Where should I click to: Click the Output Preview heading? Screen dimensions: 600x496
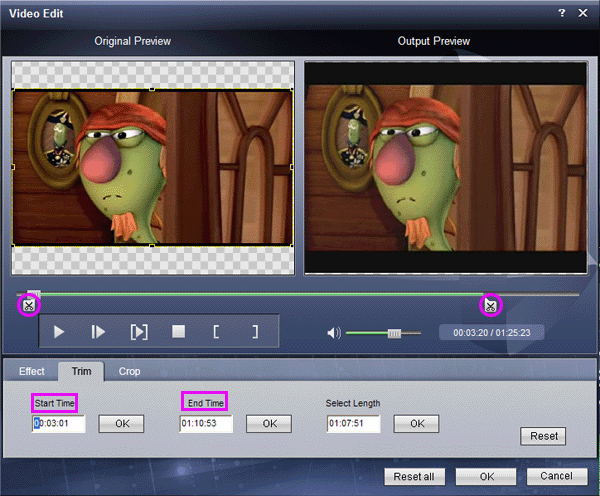(x=434, y=41)
